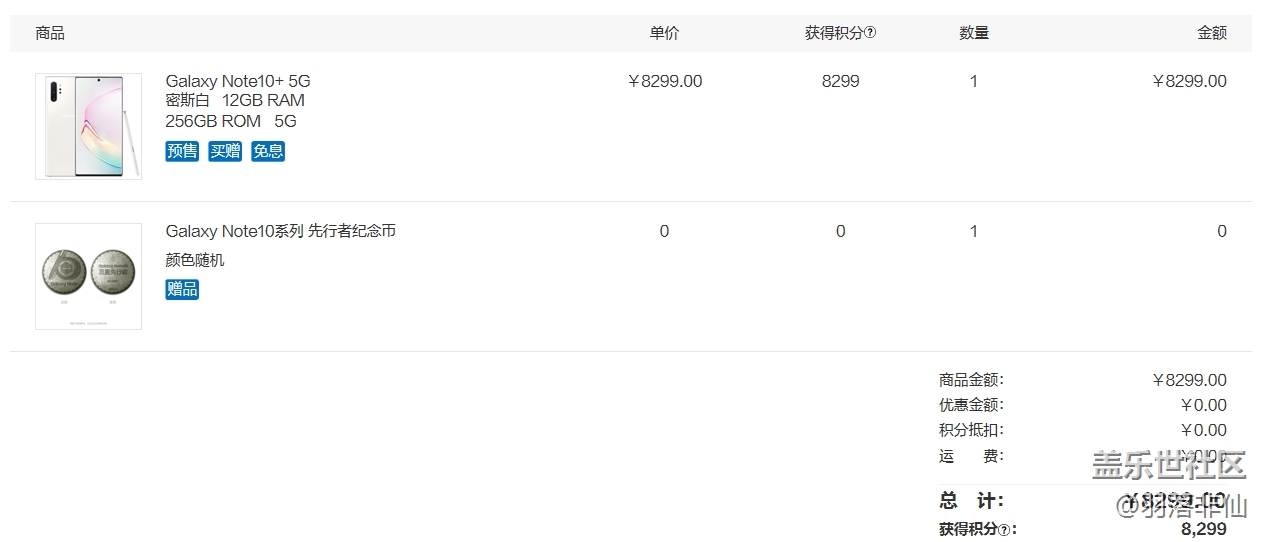The width and height of the screenshot is (1265, 542).
Task: Click the Galaxy Note10+ 5G product title
Action: click(238, 81)
